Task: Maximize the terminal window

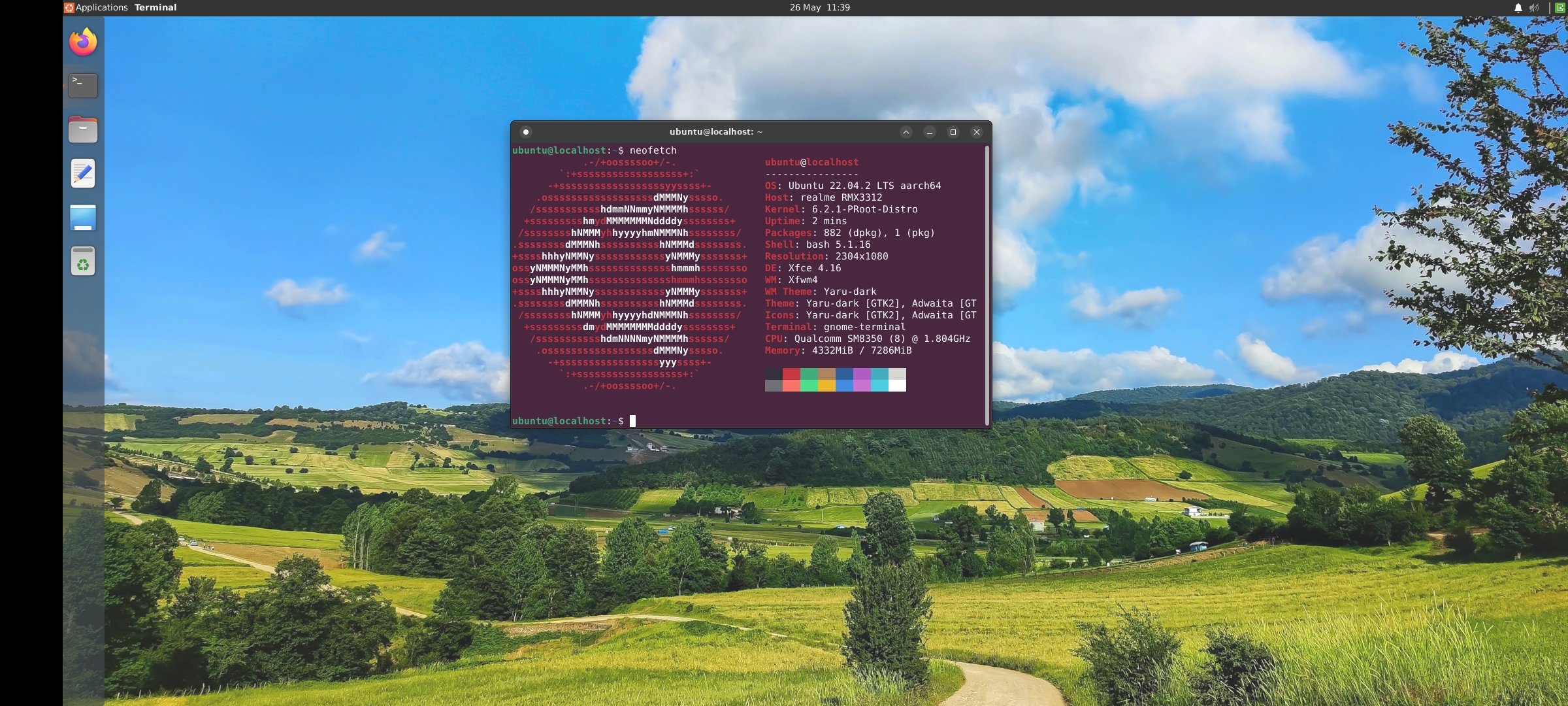Action: pos(953,131)
